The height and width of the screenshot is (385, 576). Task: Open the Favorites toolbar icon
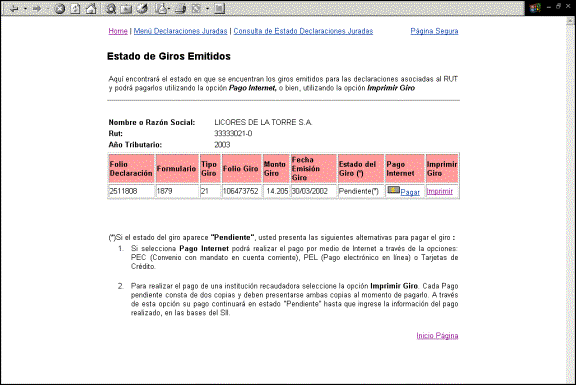[x=126, y=9]
